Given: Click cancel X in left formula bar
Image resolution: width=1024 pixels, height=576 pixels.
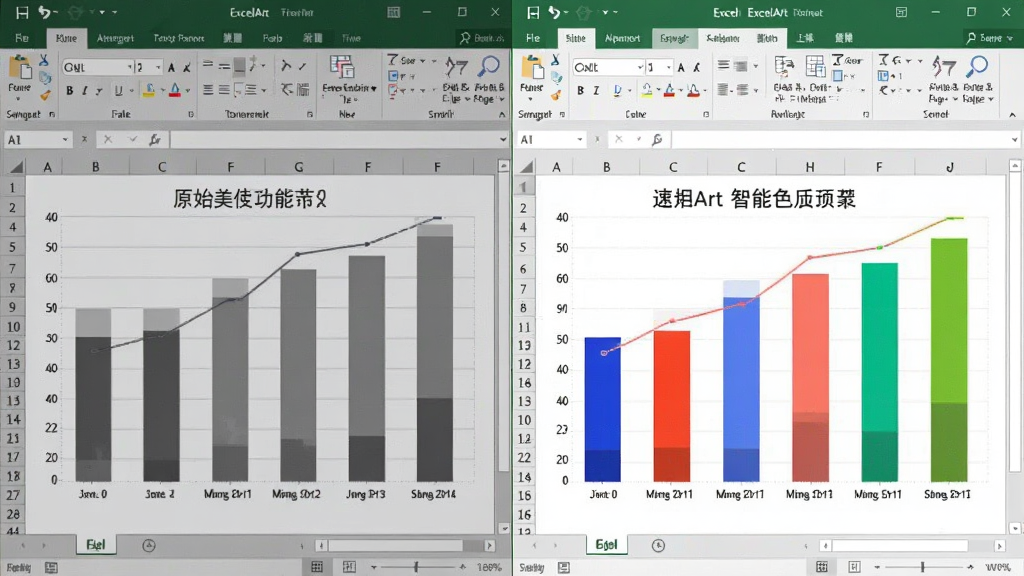Looking at the screenshot, I should (x=108, y=139).
